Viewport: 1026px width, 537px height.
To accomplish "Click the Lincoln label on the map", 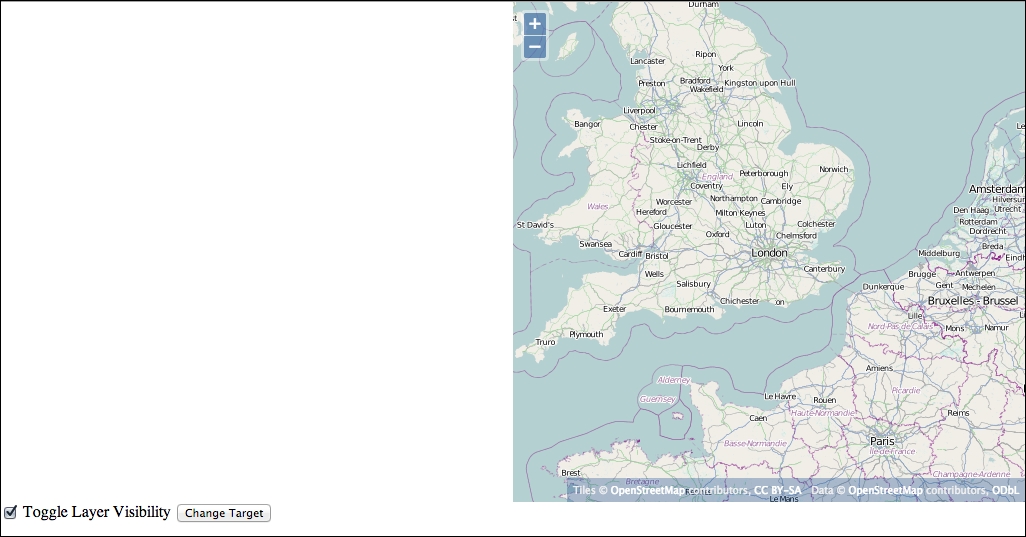I will [x=750, y=123].
